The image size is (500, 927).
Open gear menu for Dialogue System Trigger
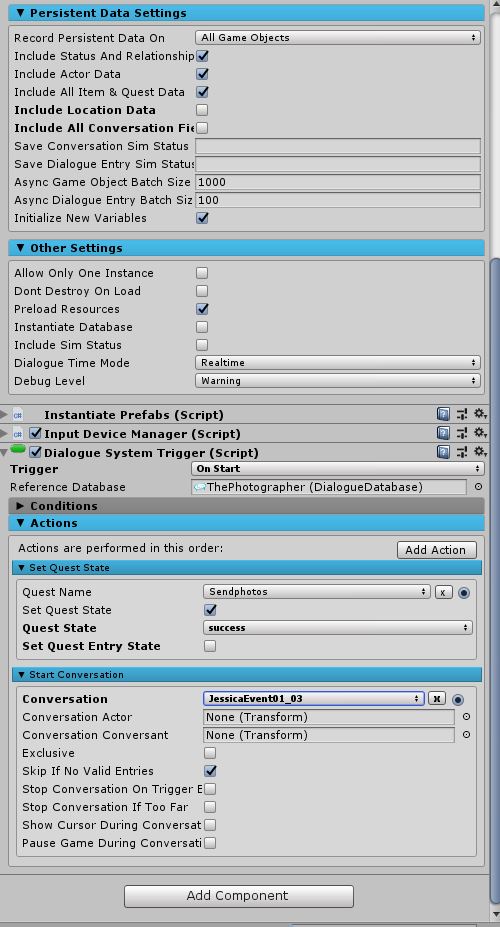(480, 452)
